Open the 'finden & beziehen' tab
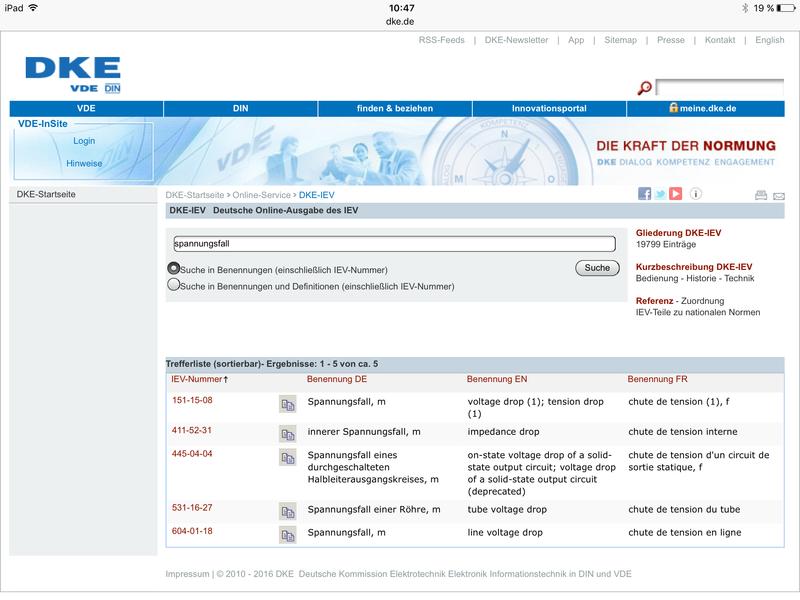 click(395, 109)
